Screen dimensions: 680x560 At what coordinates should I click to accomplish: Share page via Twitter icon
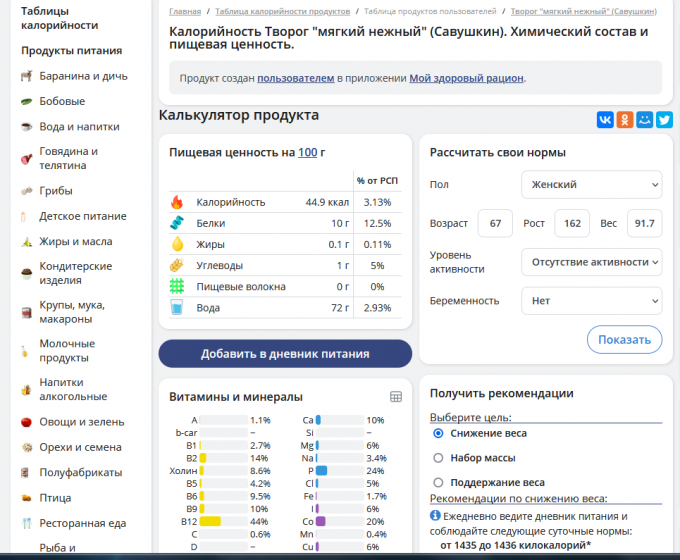[x=664, y=119]
